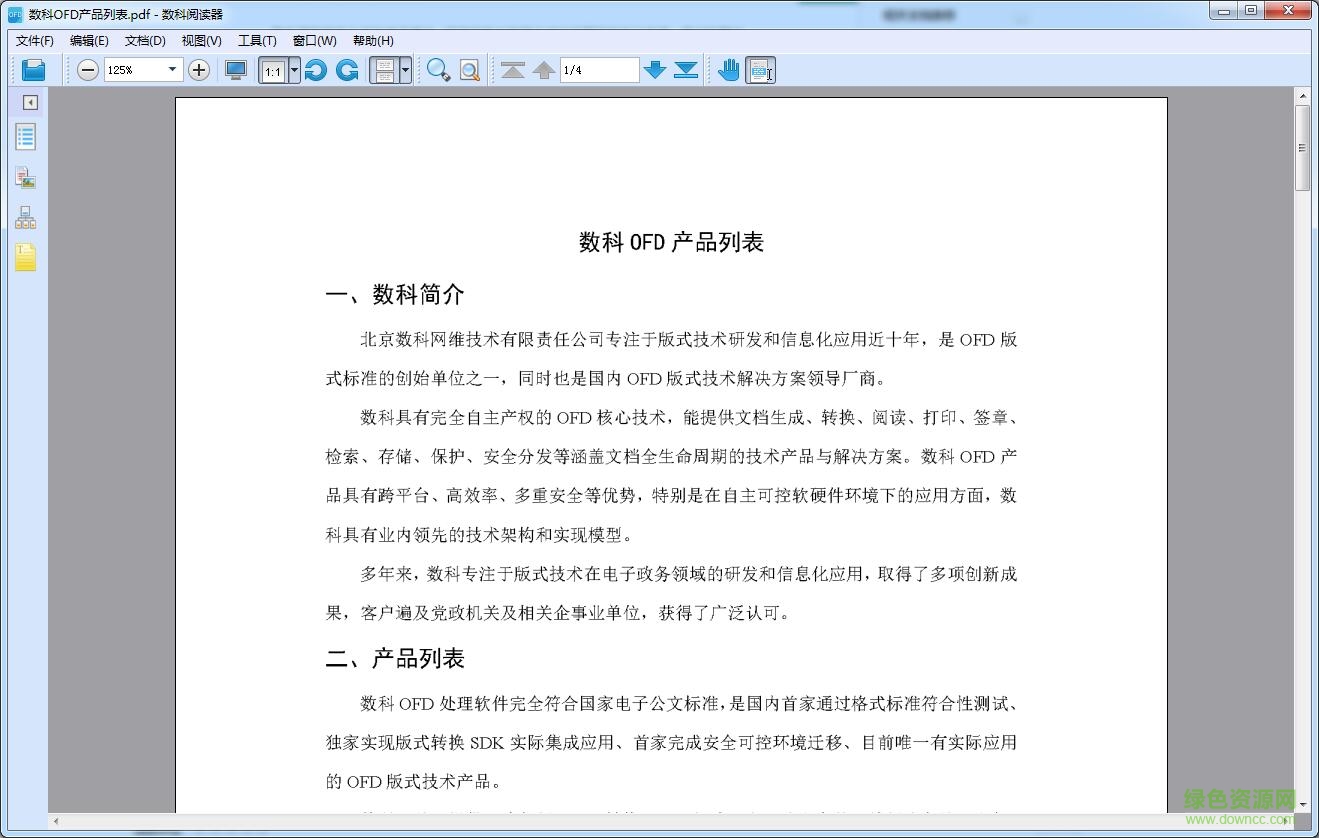The width and height of the screenshot is (1319, 838).
Task: Open the attachments panel in the sidebar
Action: pos(24,177)
